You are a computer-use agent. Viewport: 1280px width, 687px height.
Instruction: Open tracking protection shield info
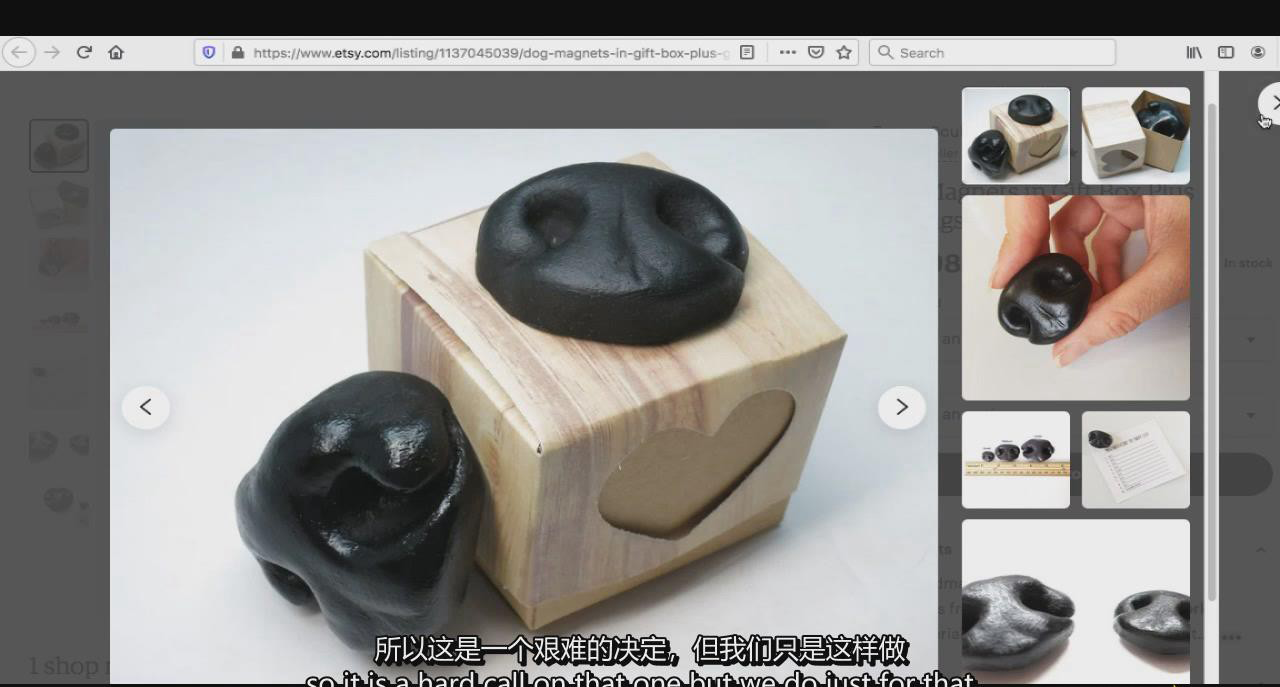(209, 52)
